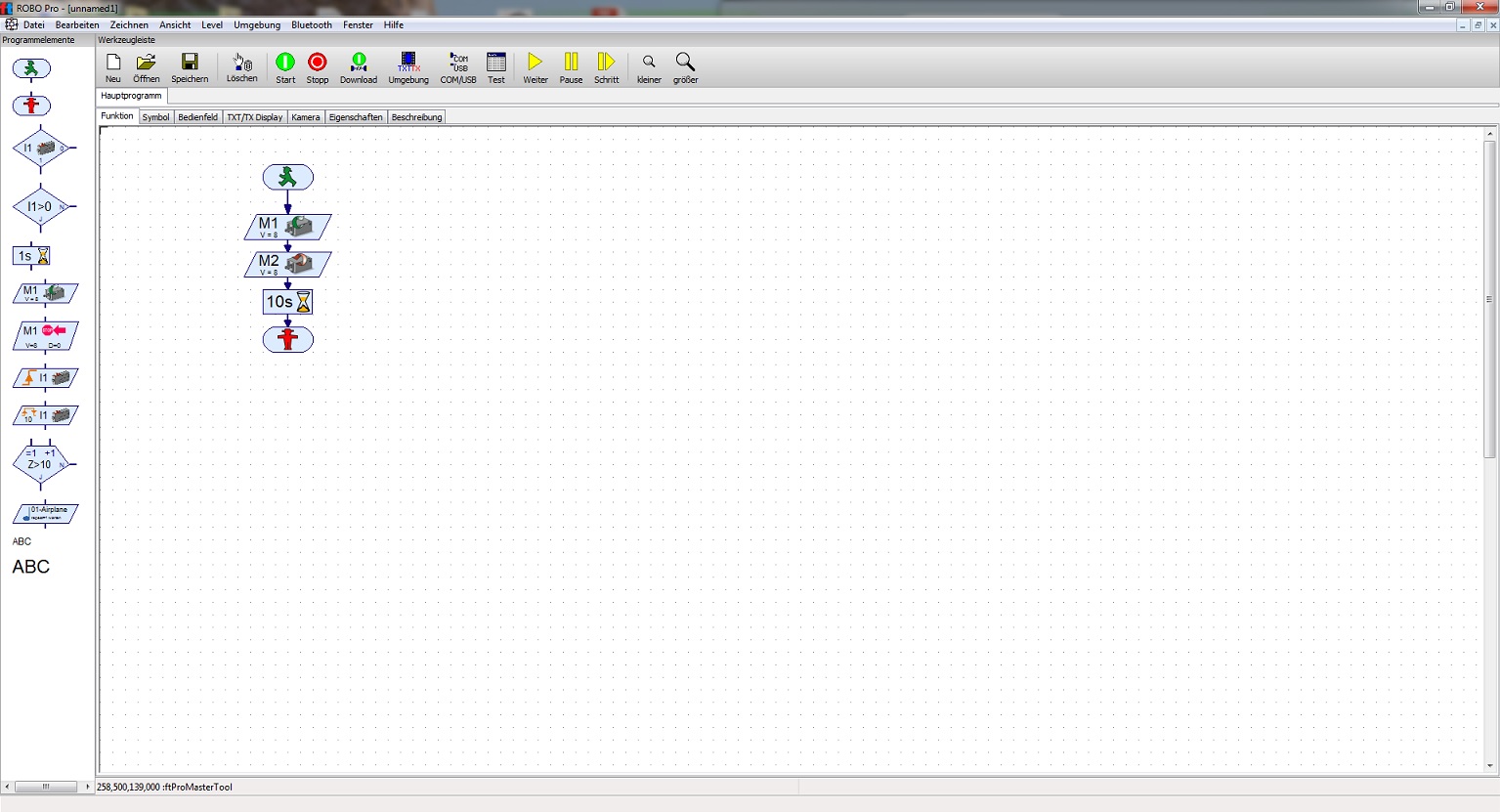Click the Schritt single-step button
This screenshot has height=812, width=1500.
pyautogui.click(x=606, y=64)
